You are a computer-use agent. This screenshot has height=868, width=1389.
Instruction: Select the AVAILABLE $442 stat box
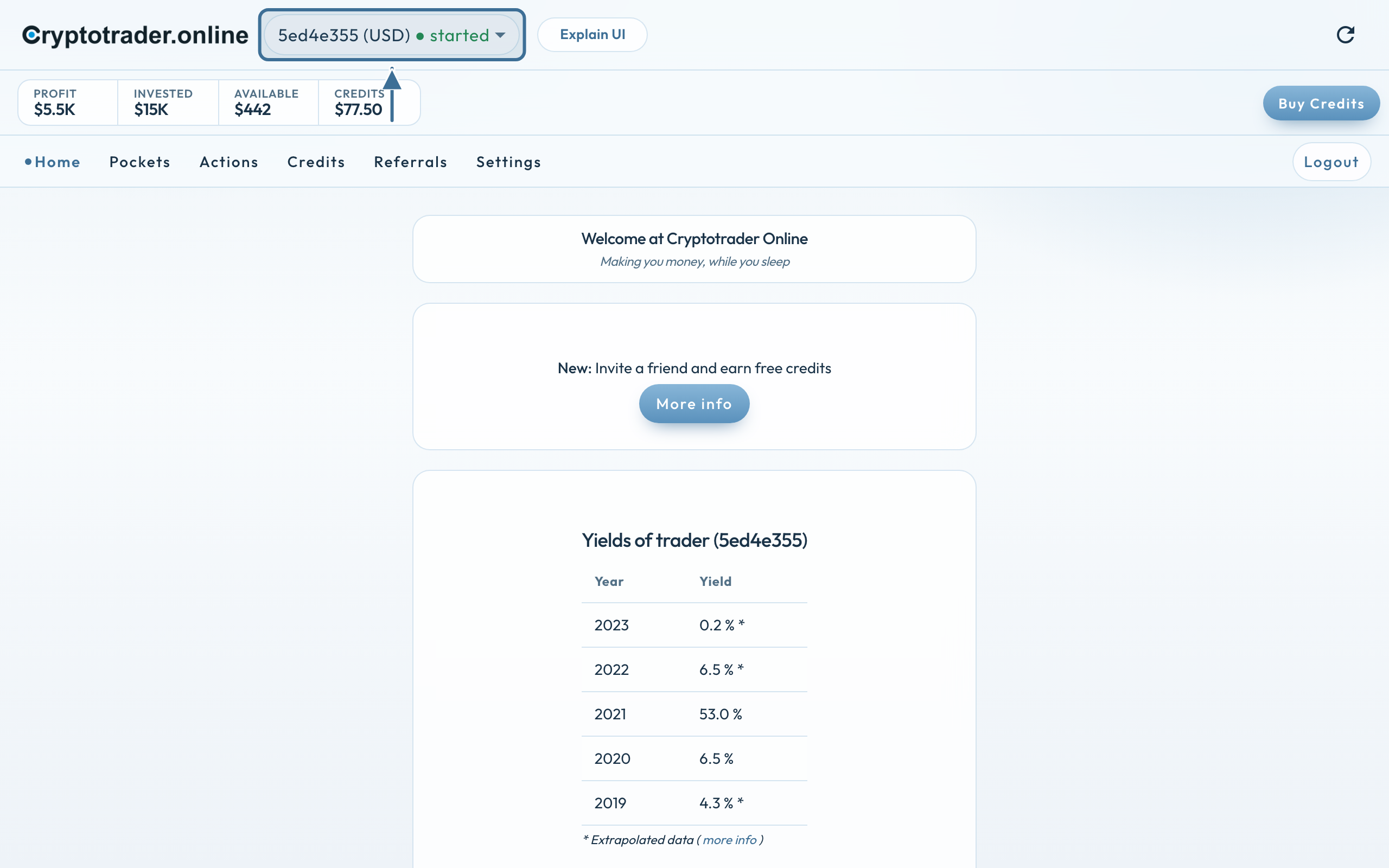pos(269,102)
